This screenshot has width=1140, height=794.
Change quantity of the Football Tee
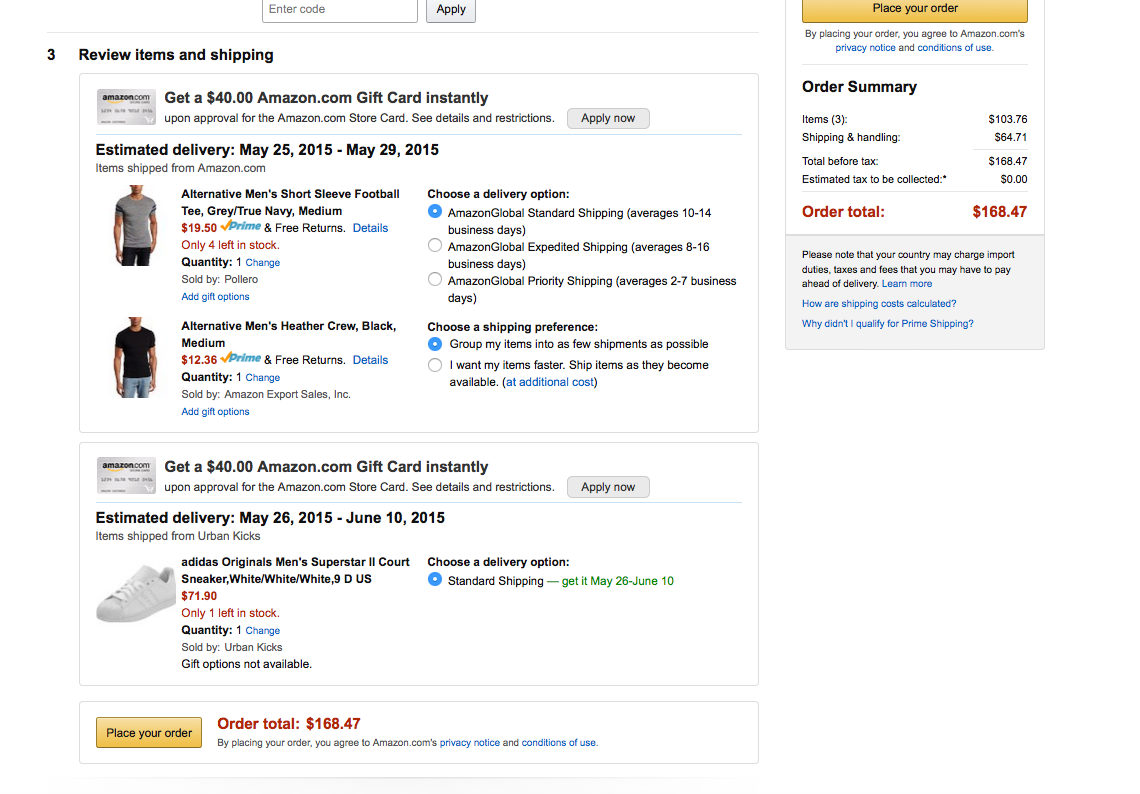[262, 263]
